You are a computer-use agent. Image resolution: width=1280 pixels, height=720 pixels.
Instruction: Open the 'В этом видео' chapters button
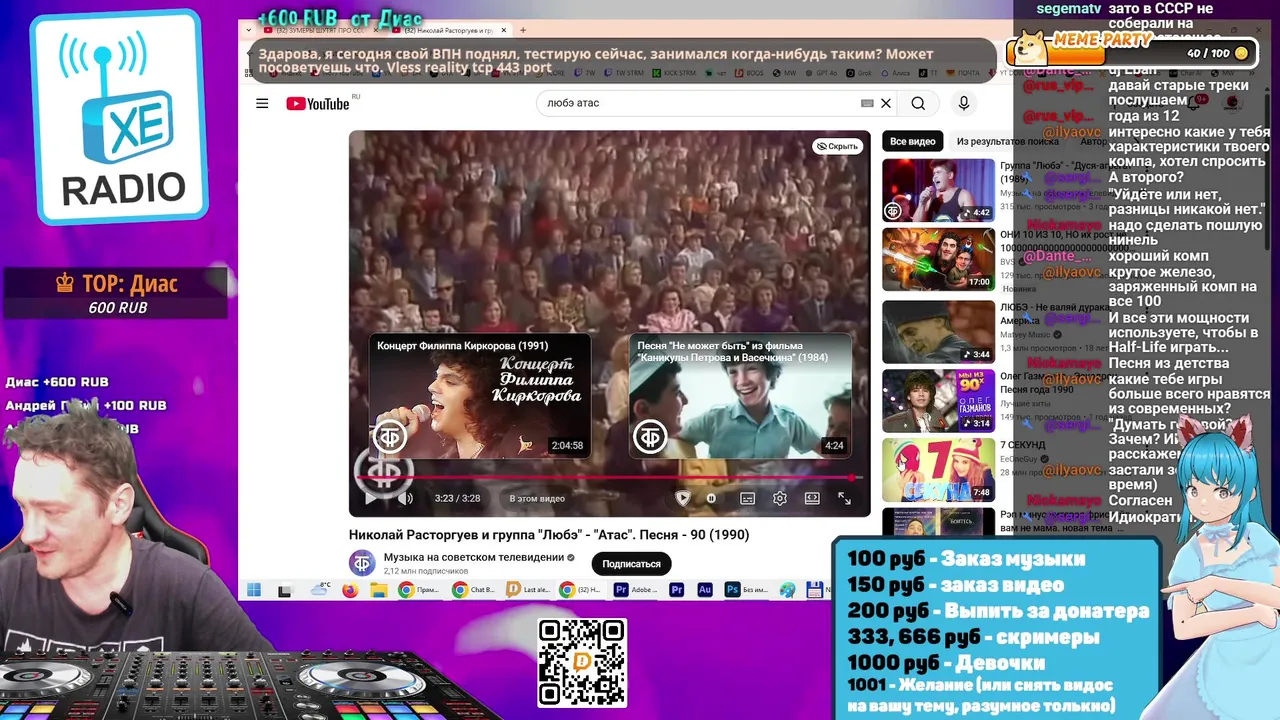coord(537,498)
